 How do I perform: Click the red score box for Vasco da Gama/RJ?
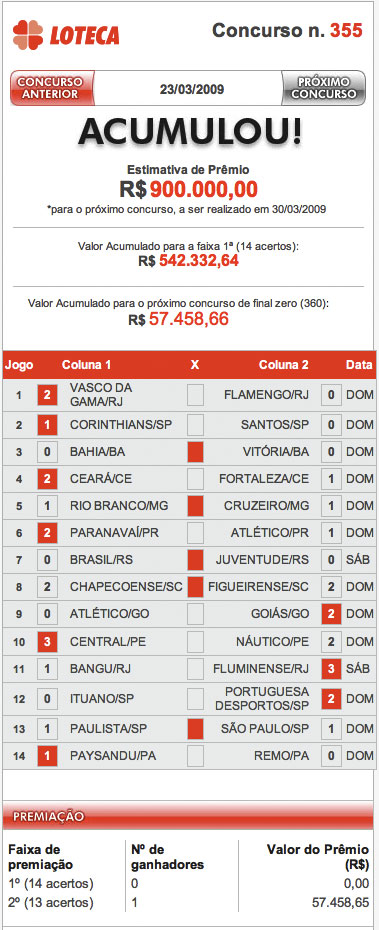[47, 394]
